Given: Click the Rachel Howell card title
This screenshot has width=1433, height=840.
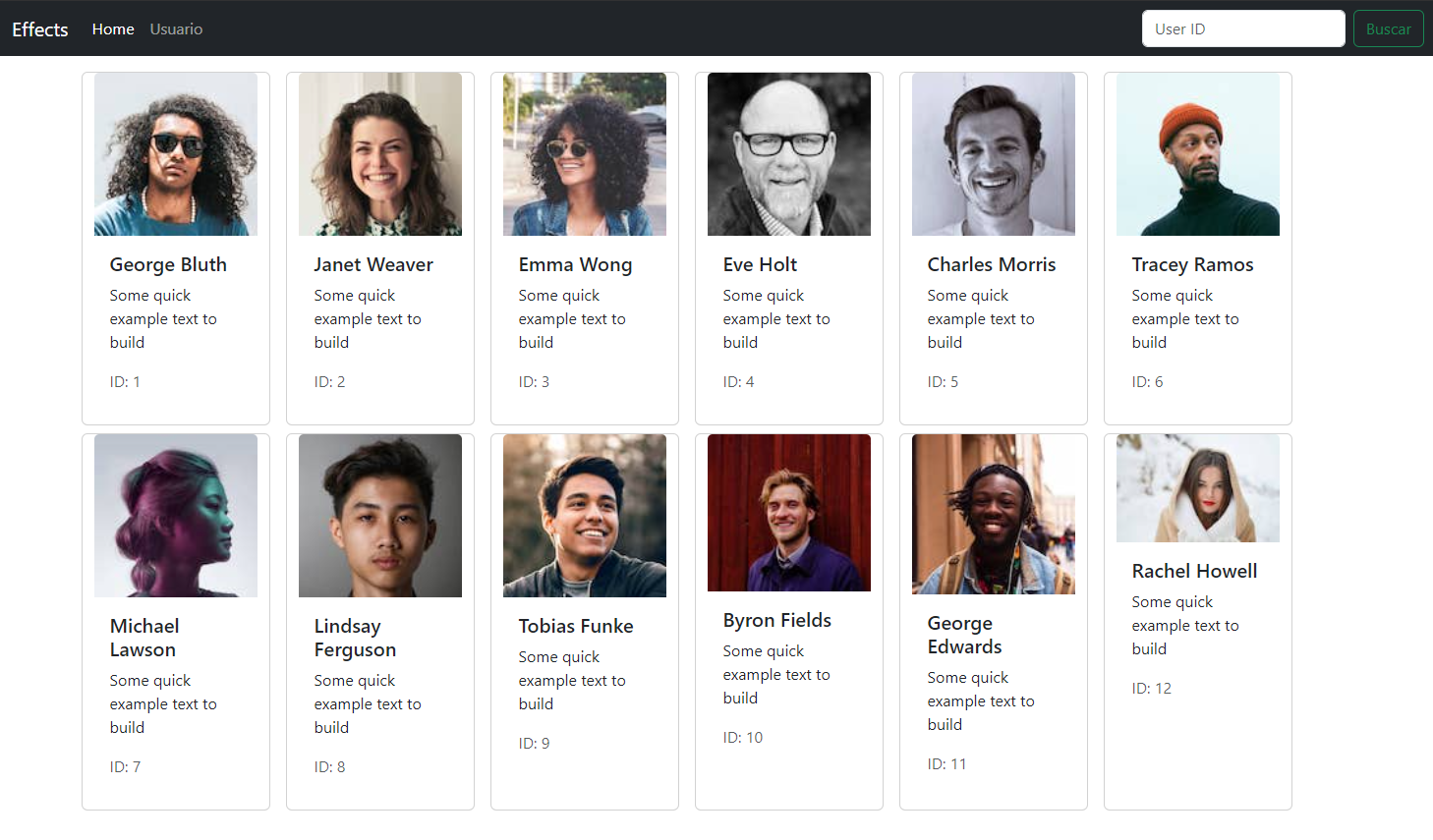Looking at the screenshot, I should pos(1194,571).
